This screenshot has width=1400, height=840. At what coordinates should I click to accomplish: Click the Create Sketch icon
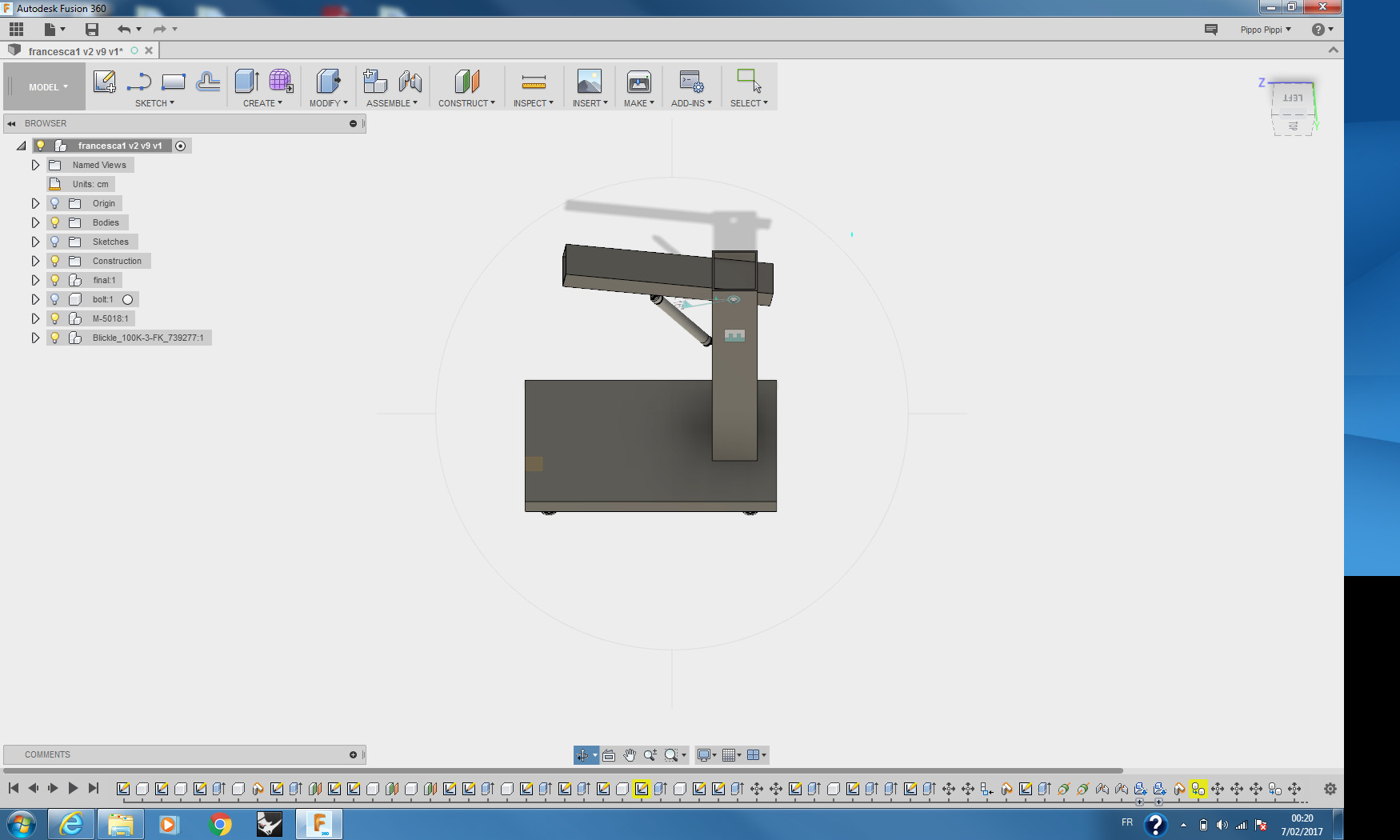click(104, 82)
